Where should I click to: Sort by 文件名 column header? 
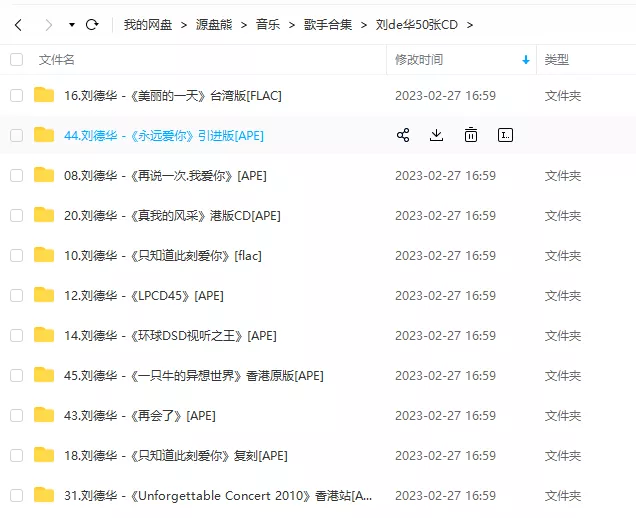[x=57, y=60]
